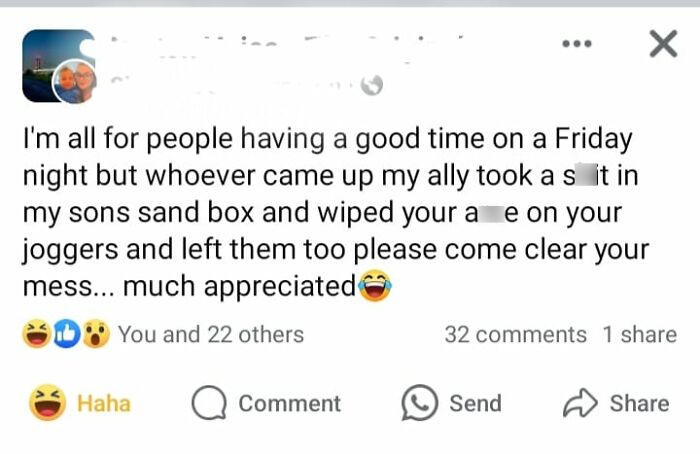This screenshot has width=700, height=454.
Task: Open the 32 comments link
Action: point(515,334)
